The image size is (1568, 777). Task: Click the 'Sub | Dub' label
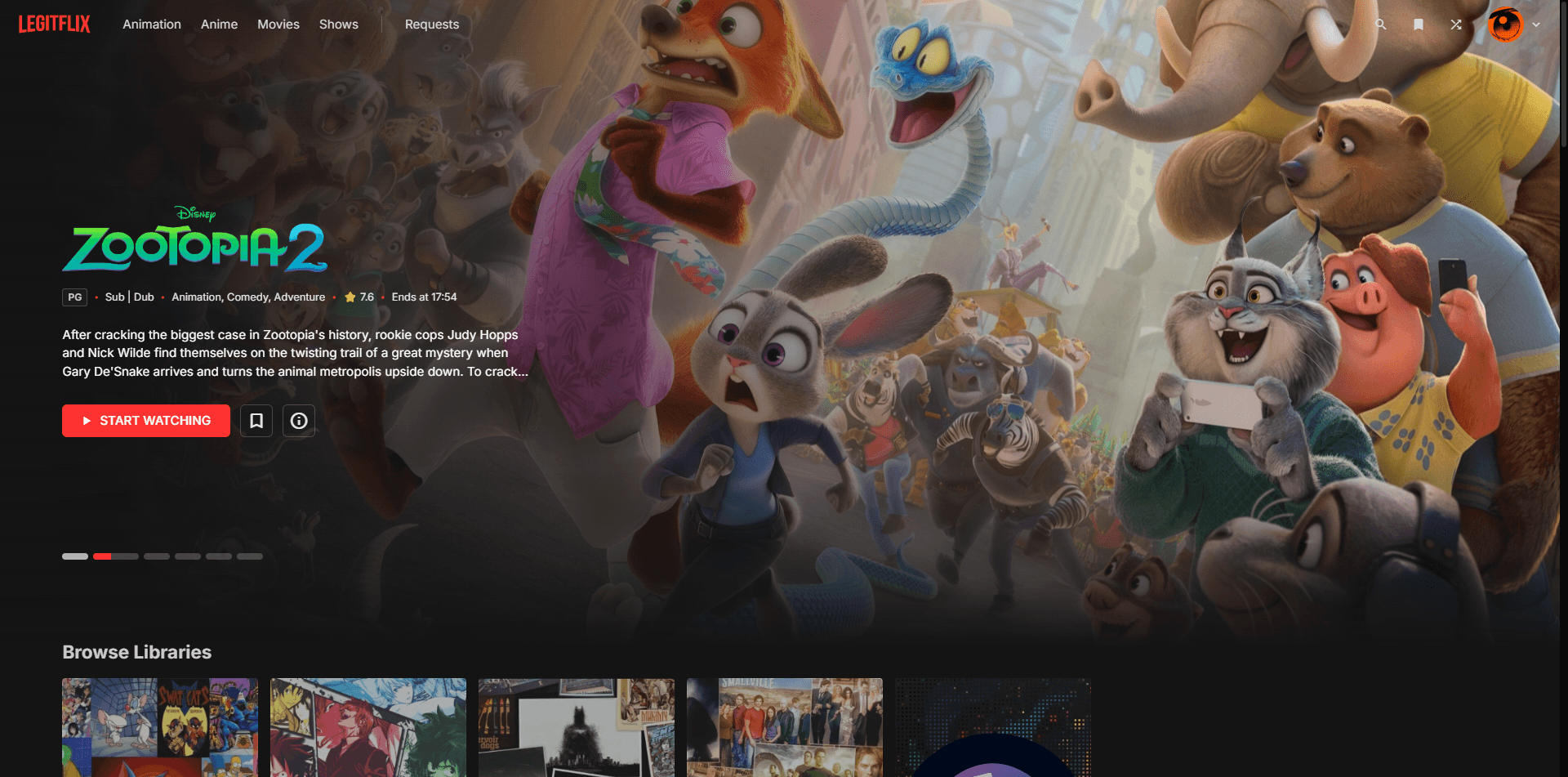tap(129, 297)
